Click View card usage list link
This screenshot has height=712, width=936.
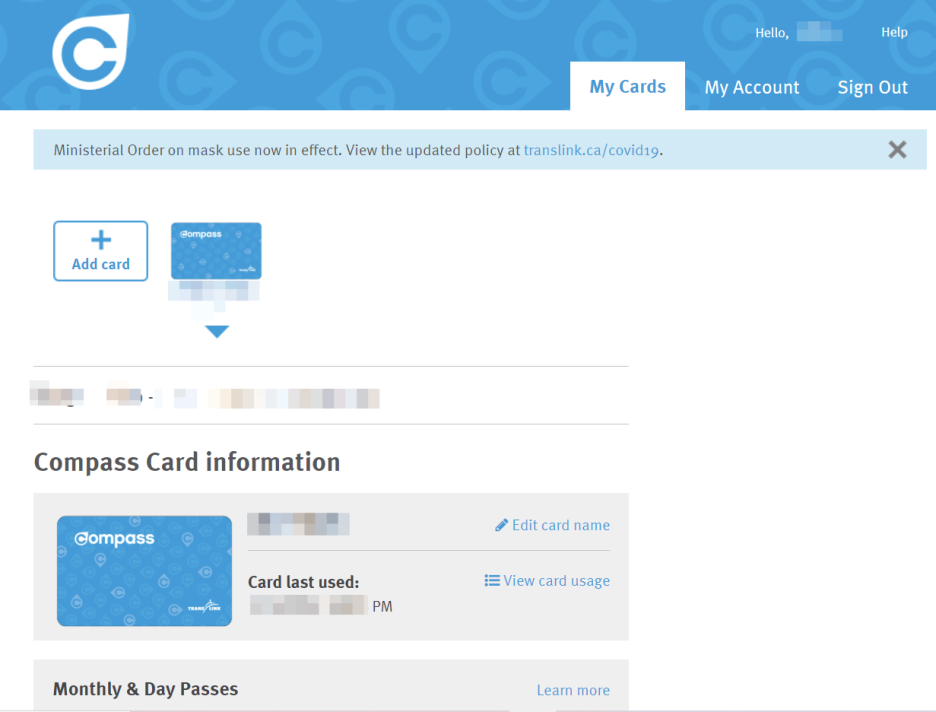pyautogui.click(x=547, y=581)
